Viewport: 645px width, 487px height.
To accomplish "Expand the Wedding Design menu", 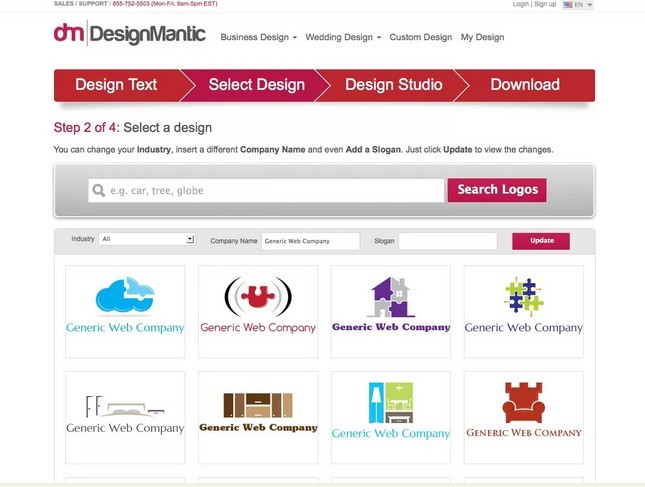I will (345, 38).
